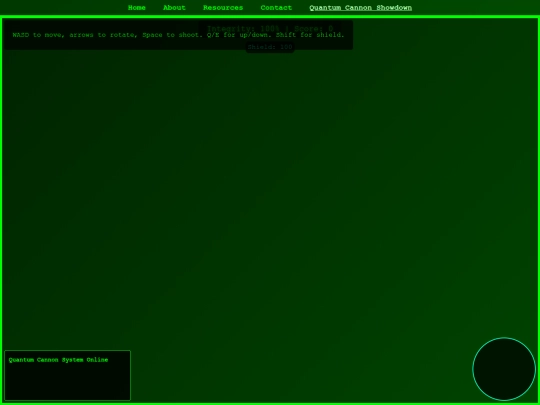Open the Contact page
The image size is (540, 405).
point(276,8)
